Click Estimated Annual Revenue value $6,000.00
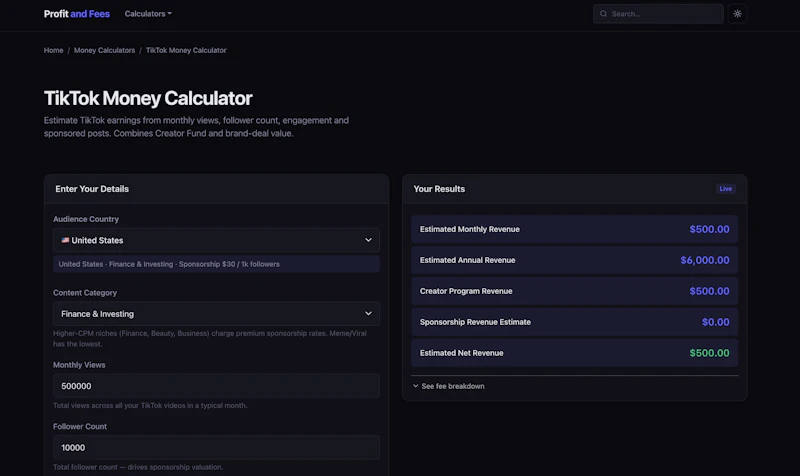The height and width of the screenshot is (476, 800). pyautogui.click(x=705, y=260)
